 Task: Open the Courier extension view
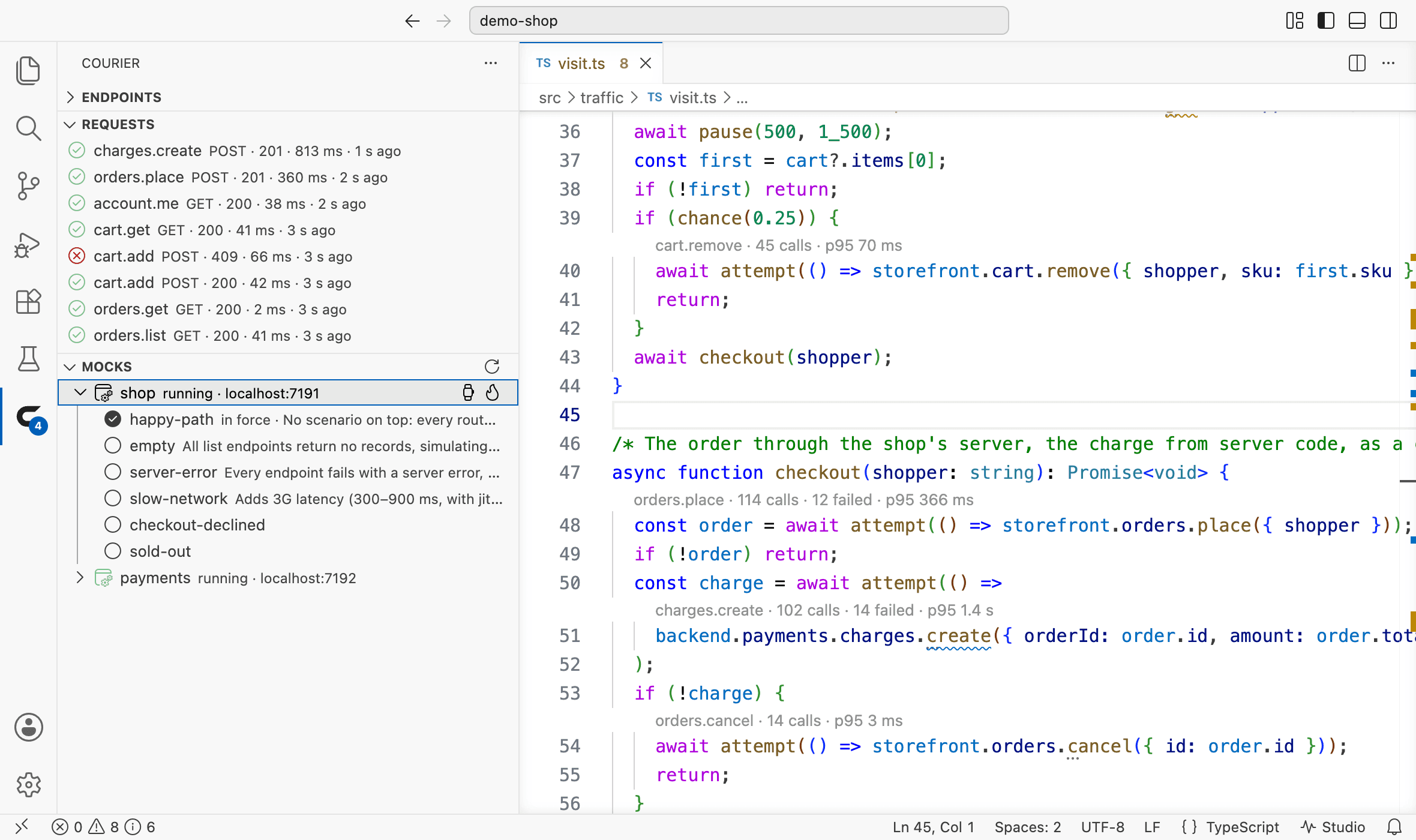(x=30, y=418)
